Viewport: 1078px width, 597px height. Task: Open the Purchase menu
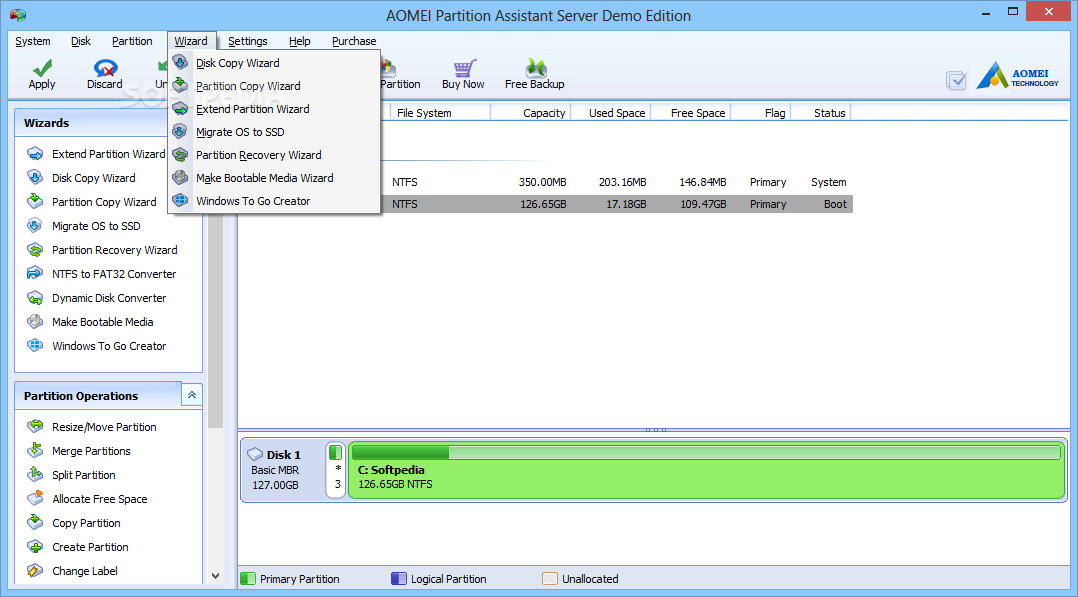(354, 41)
